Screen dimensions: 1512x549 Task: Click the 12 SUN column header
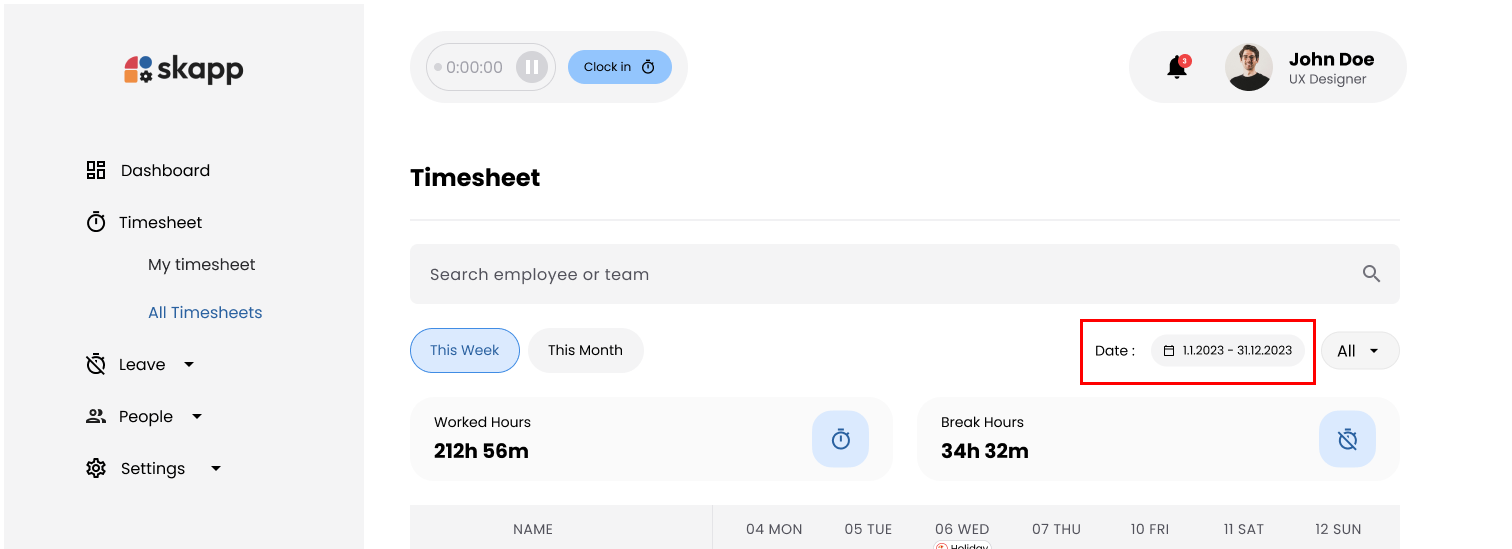(1338, 529)
